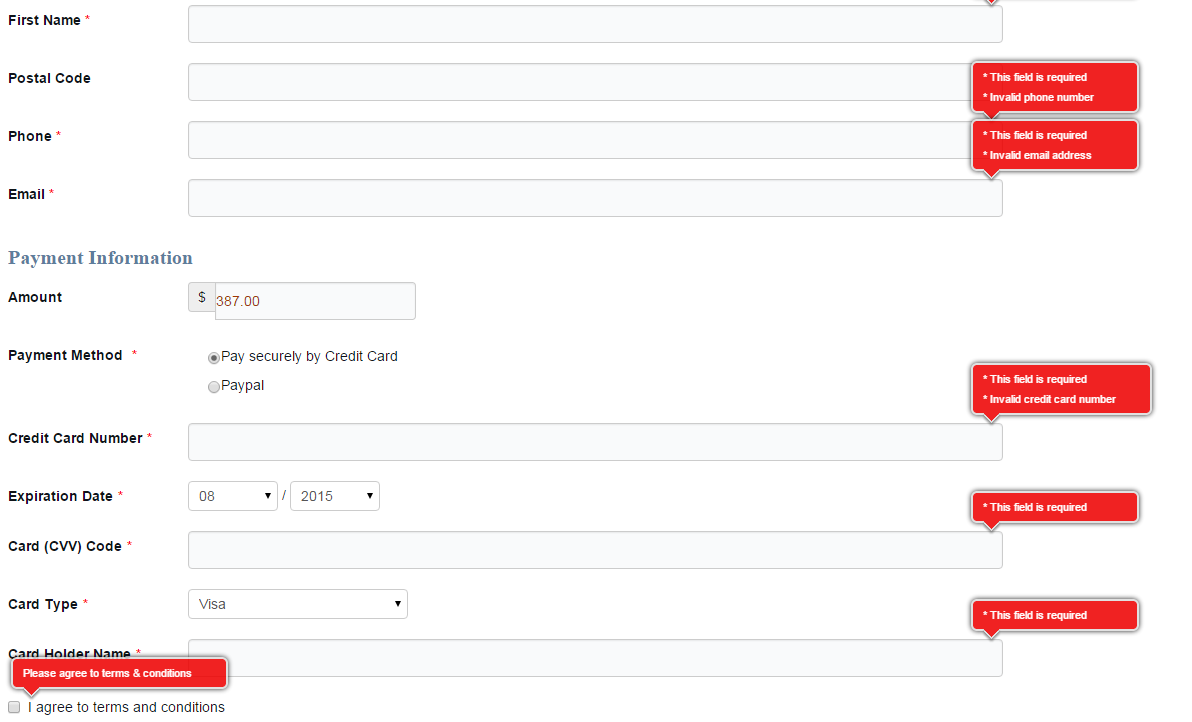
Task: Click the First Name input field
Action: point(595,24)
